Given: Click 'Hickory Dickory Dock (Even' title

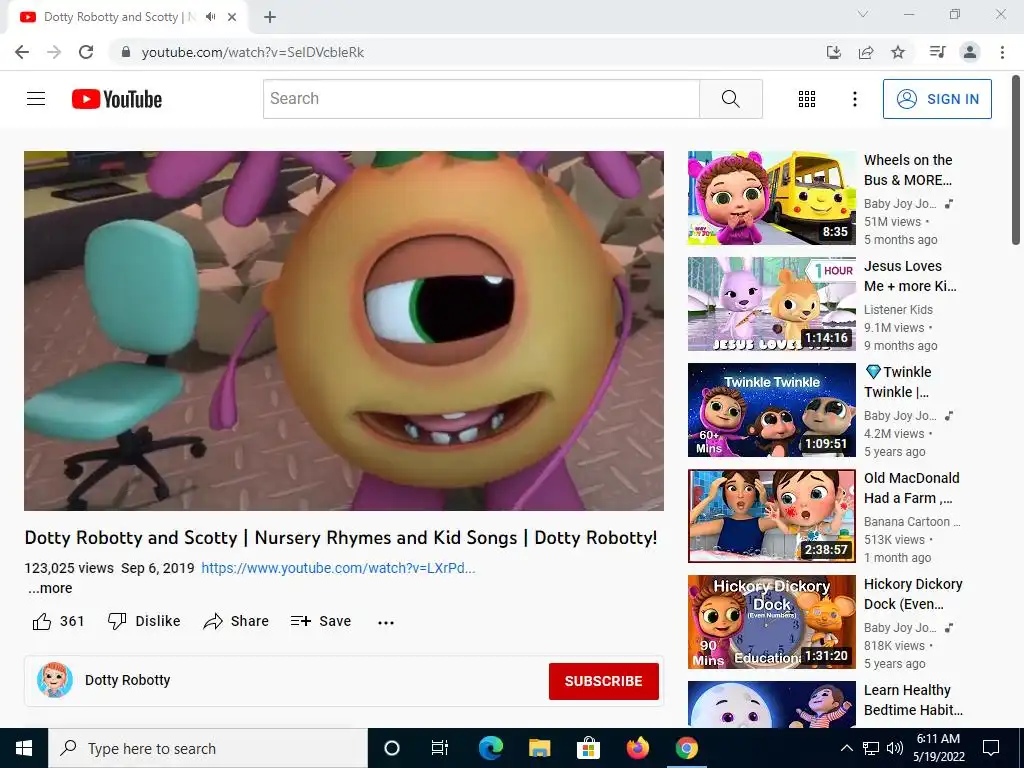Looking at the screenshot, I should click(x=913, y=594).
